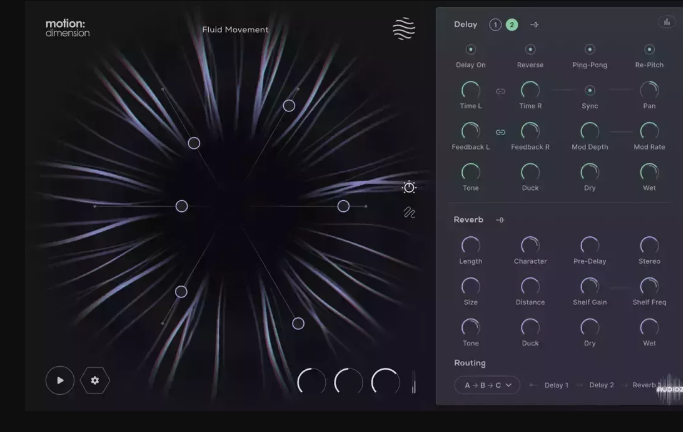Click the delay Pan knob
683x432 pixels.
coord(649,90)
